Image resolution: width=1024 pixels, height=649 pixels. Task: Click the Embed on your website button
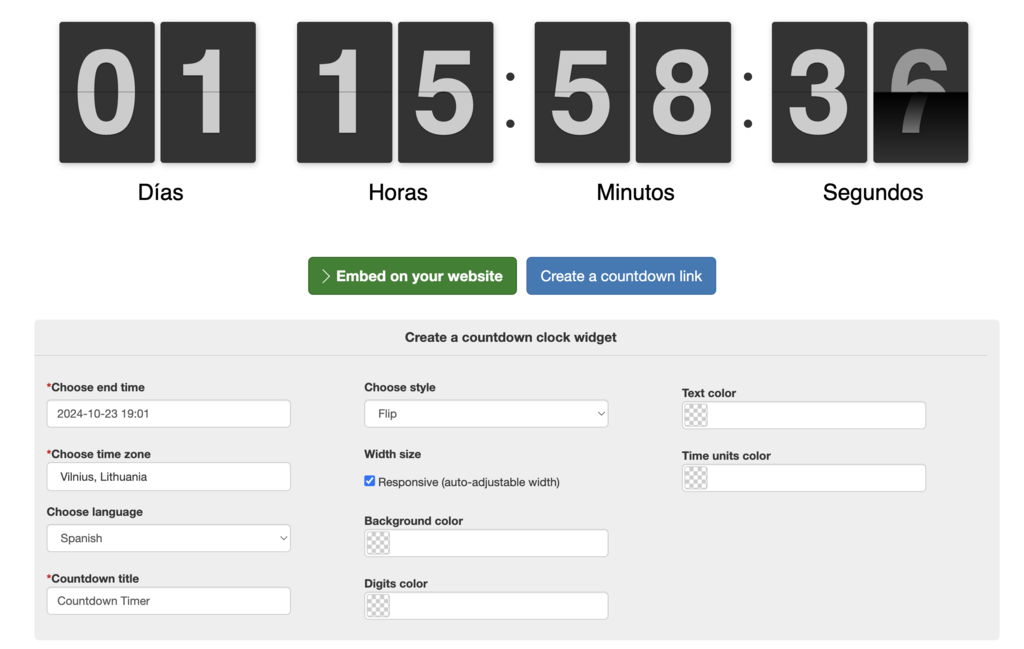(x=412, y=276)
